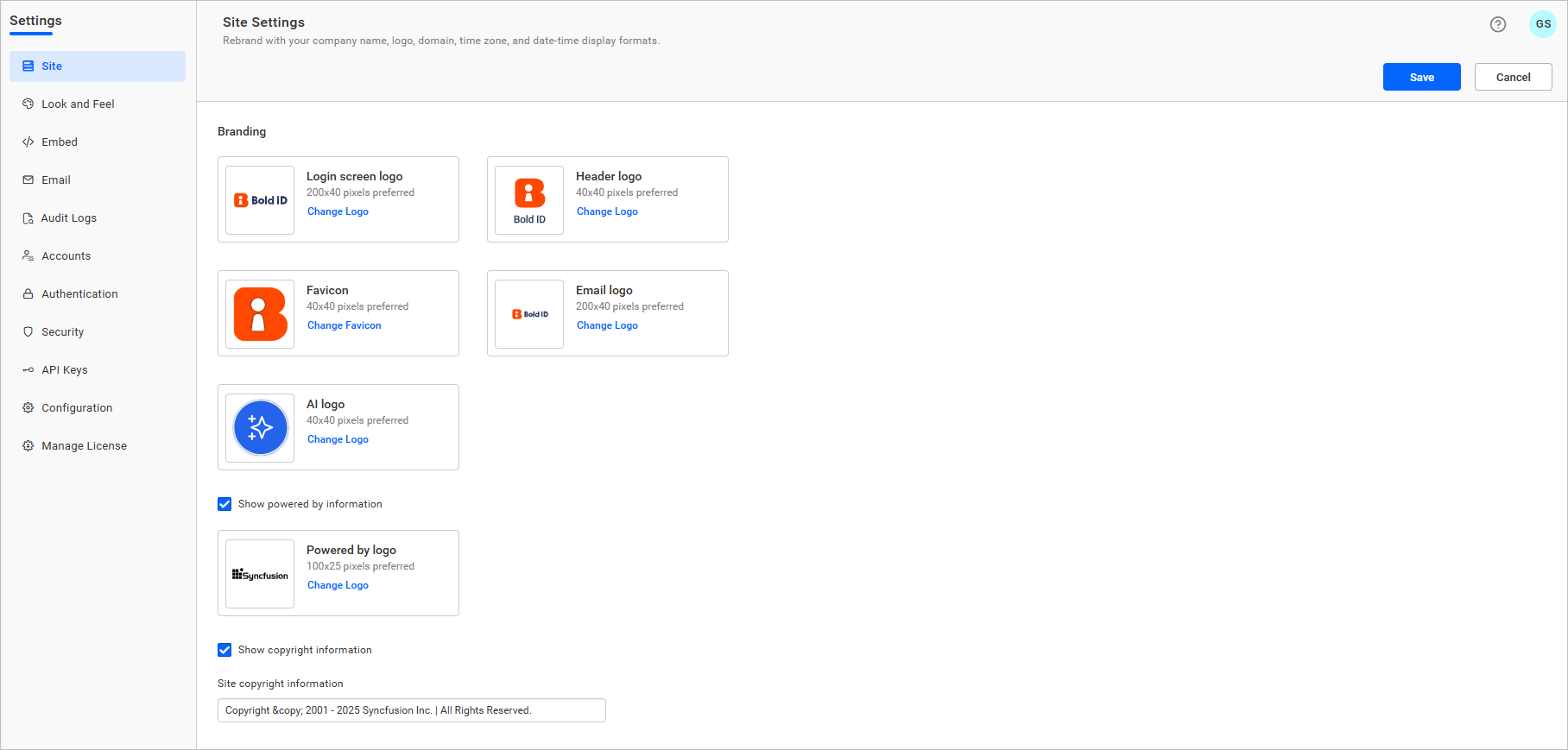Go to Manage License section
The image size is (1568, 750).
[x=84, y=445]
